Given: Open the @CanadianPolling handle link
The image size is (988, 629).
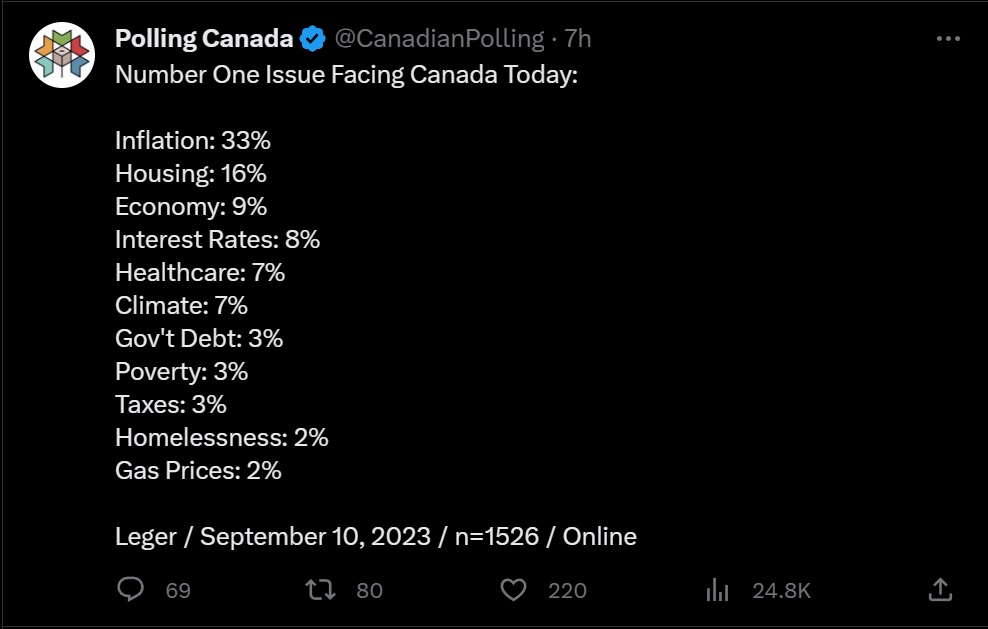Looking at the screenshot, I should [439, 39].
